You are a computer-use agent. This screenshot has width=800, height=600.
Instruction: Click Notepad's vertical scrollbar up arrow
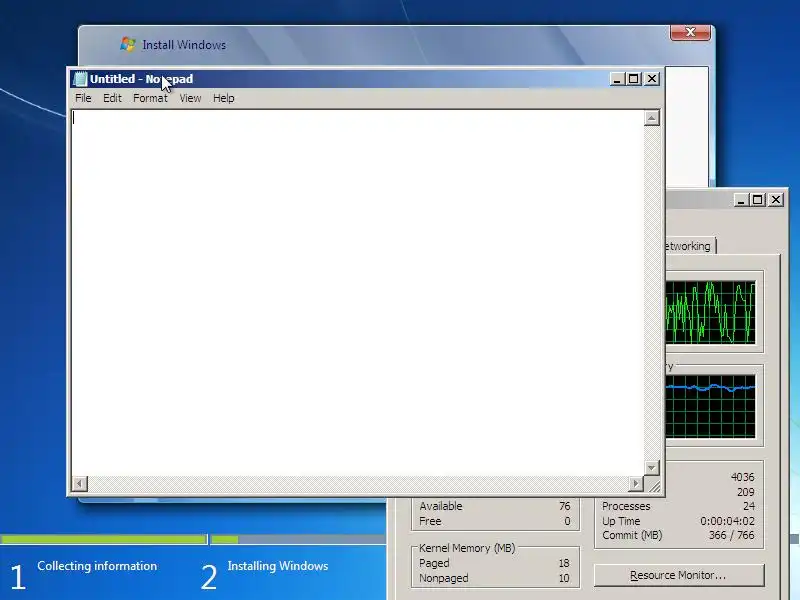click(652, 118)
